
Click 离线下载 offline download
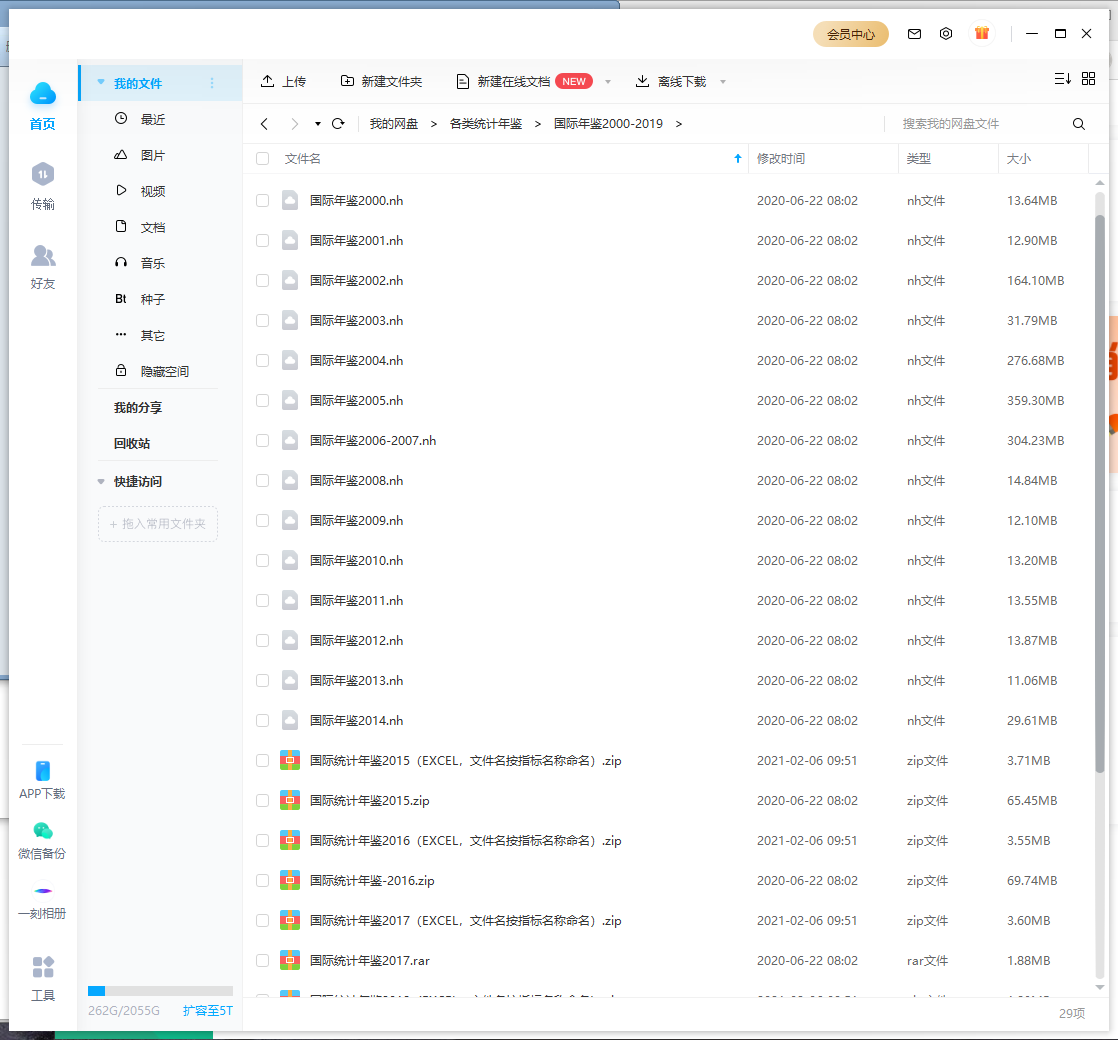coord(671,81)
